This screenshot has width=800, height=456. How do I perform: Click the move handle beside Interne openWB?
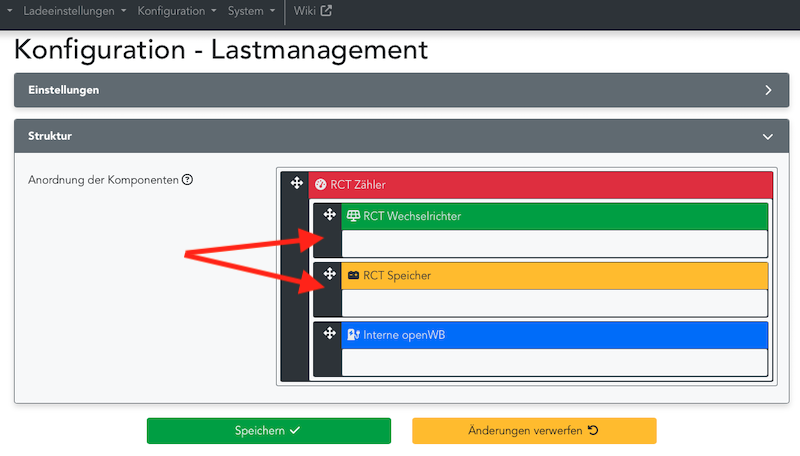[328, 334]
